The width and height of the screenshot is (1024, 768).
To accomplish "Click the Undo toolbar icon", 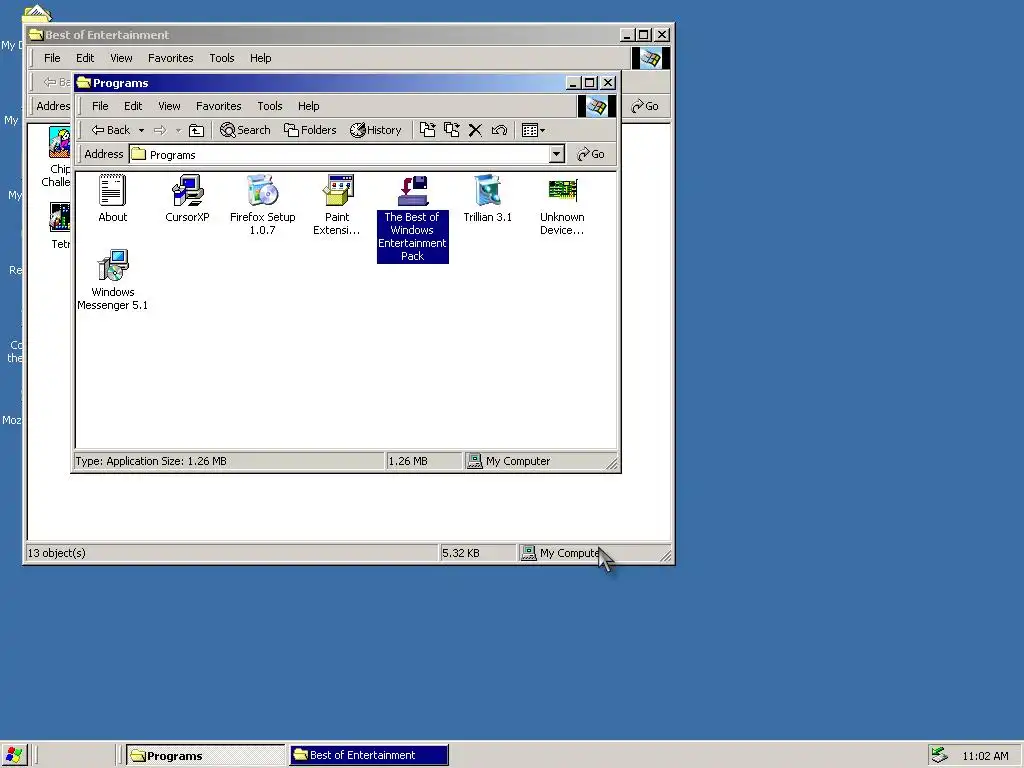I will tap(499, 130).
